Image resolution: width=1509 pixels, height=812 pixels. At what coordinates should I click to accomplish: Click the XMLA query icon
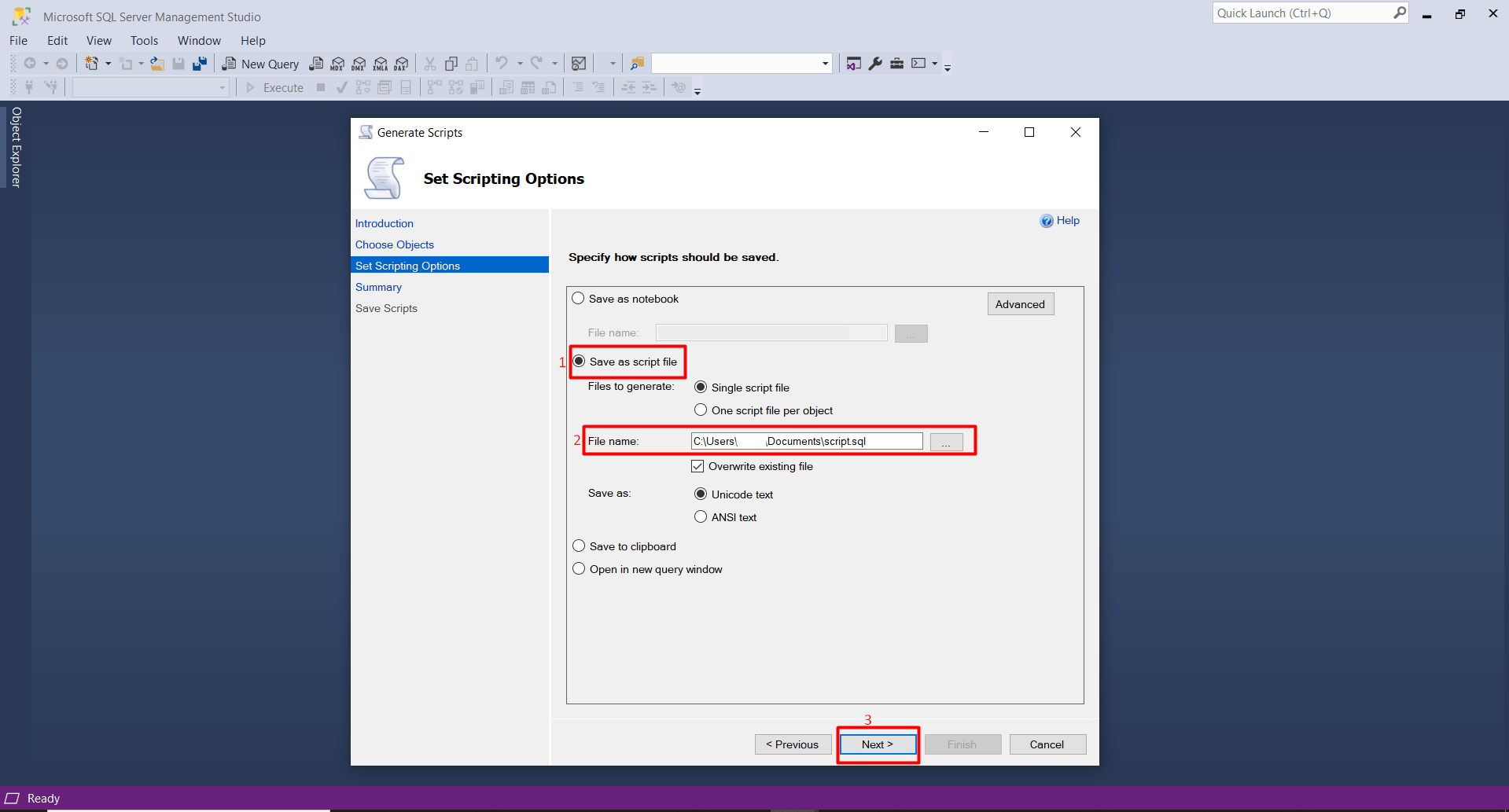point(381,64)
